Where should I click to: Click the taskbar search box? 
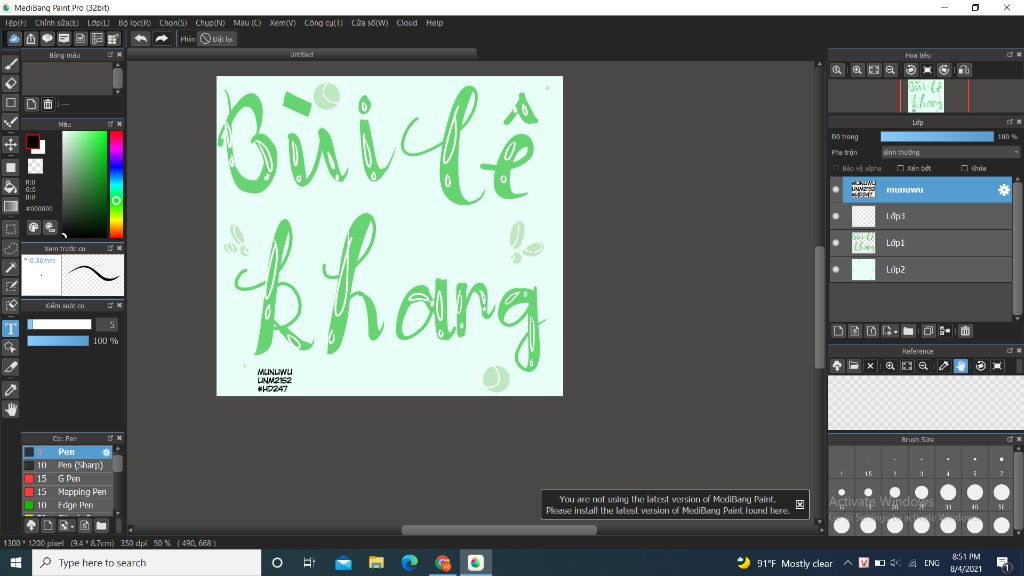(146, 563)
